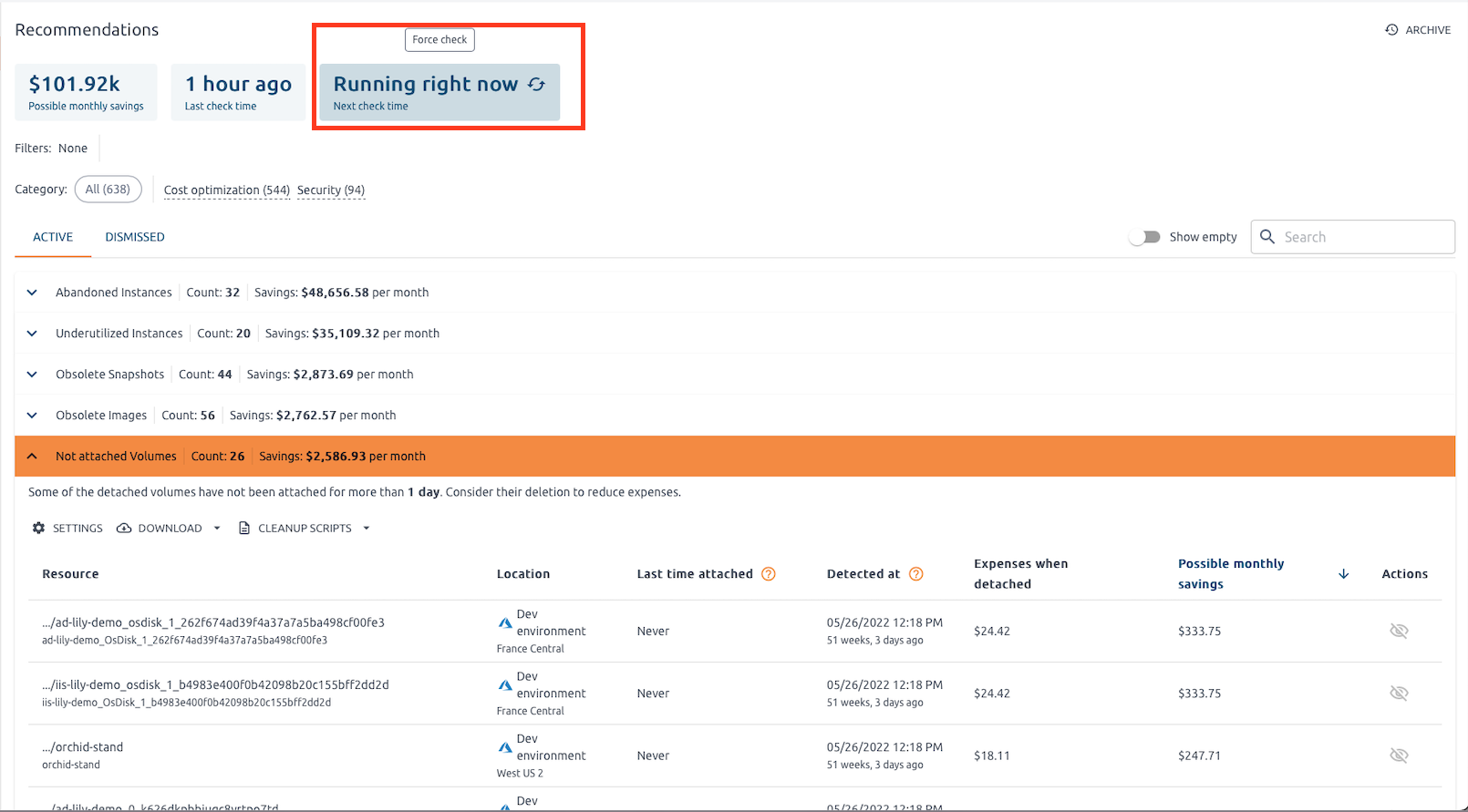
Task: Collapse the Not attached Volumes section
Action: [x=32, y=457]
